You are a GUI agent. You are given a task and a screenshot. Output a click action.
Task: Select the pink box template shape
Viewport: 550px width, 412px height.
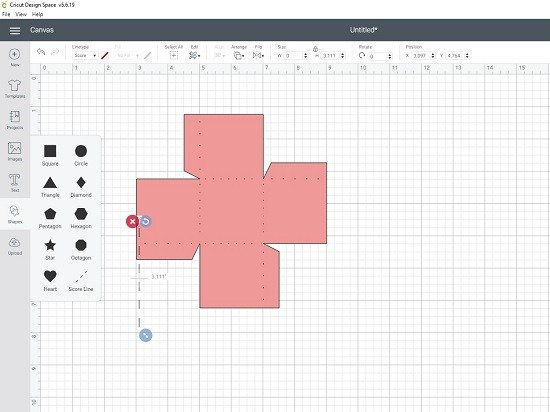(x=232, y=211)
